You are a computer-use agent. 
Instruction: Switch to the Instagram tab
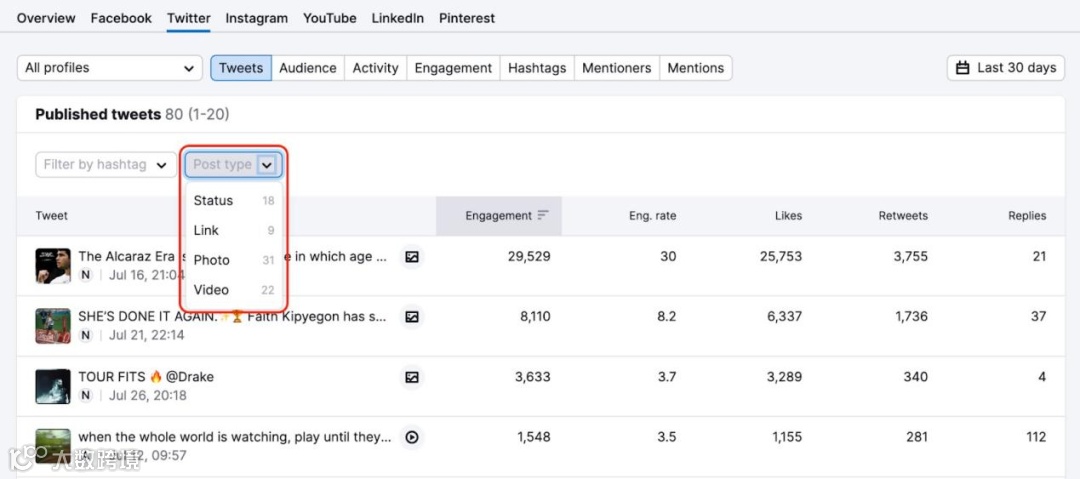256,18
